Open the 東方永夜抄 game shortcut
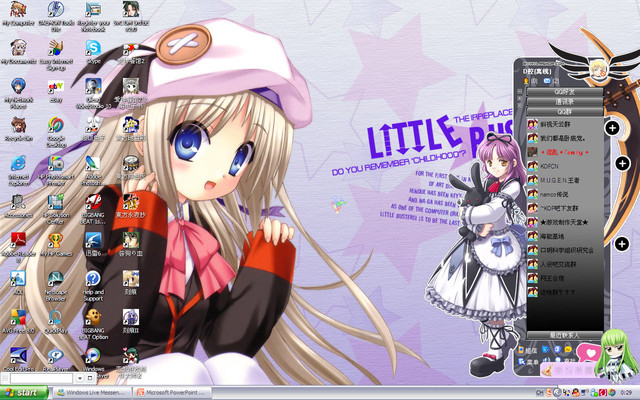 (x=131, y=206)
